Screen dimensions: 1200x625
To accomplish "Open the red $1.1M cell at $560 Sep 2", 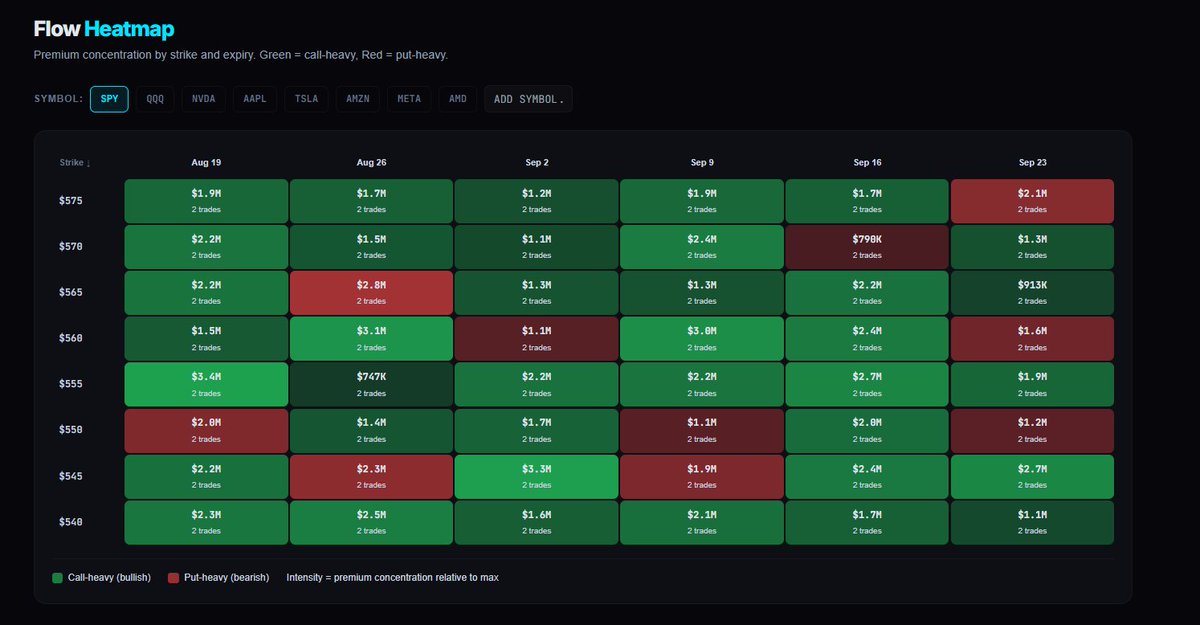I will 537,338.
